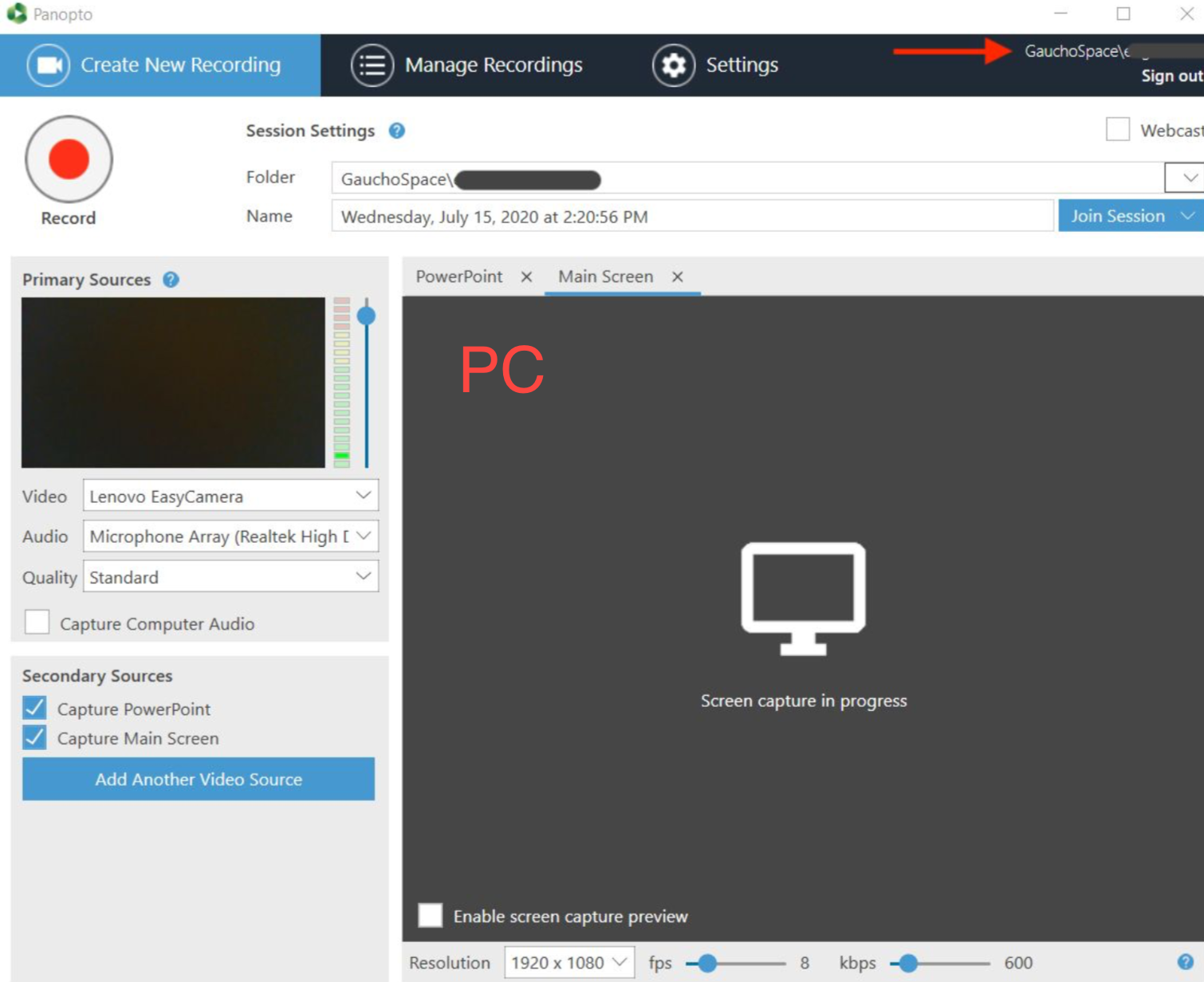Click the fps value 8

805,963
